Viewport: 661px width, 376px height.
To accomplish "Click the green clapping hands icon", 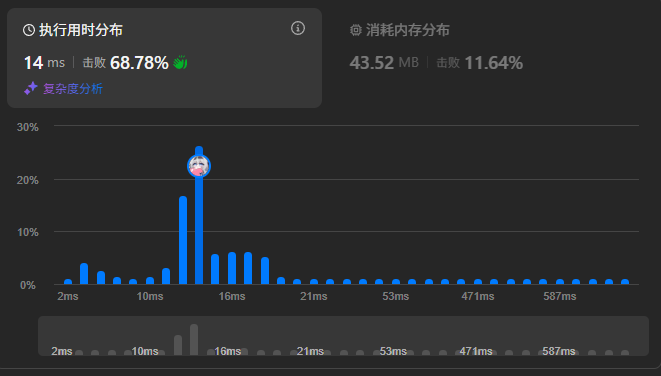I will [180, 63].
